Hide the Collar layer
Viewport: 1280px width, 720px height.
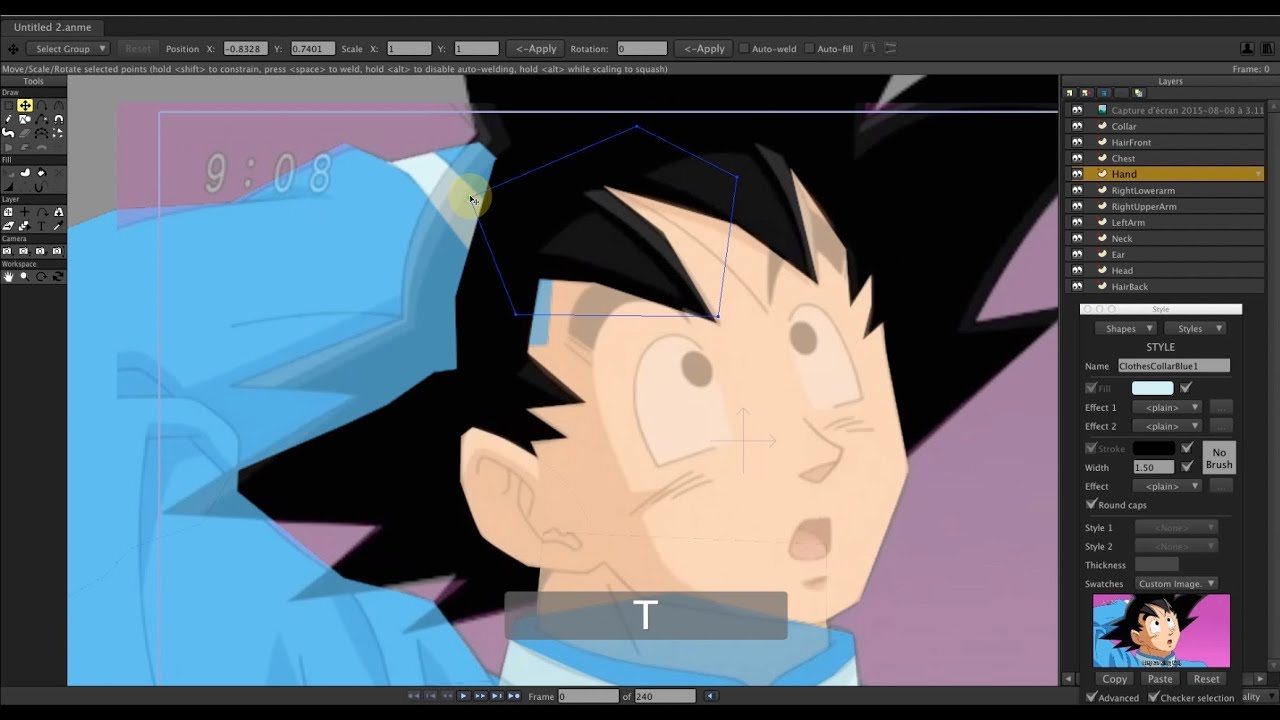(1077, 126)
